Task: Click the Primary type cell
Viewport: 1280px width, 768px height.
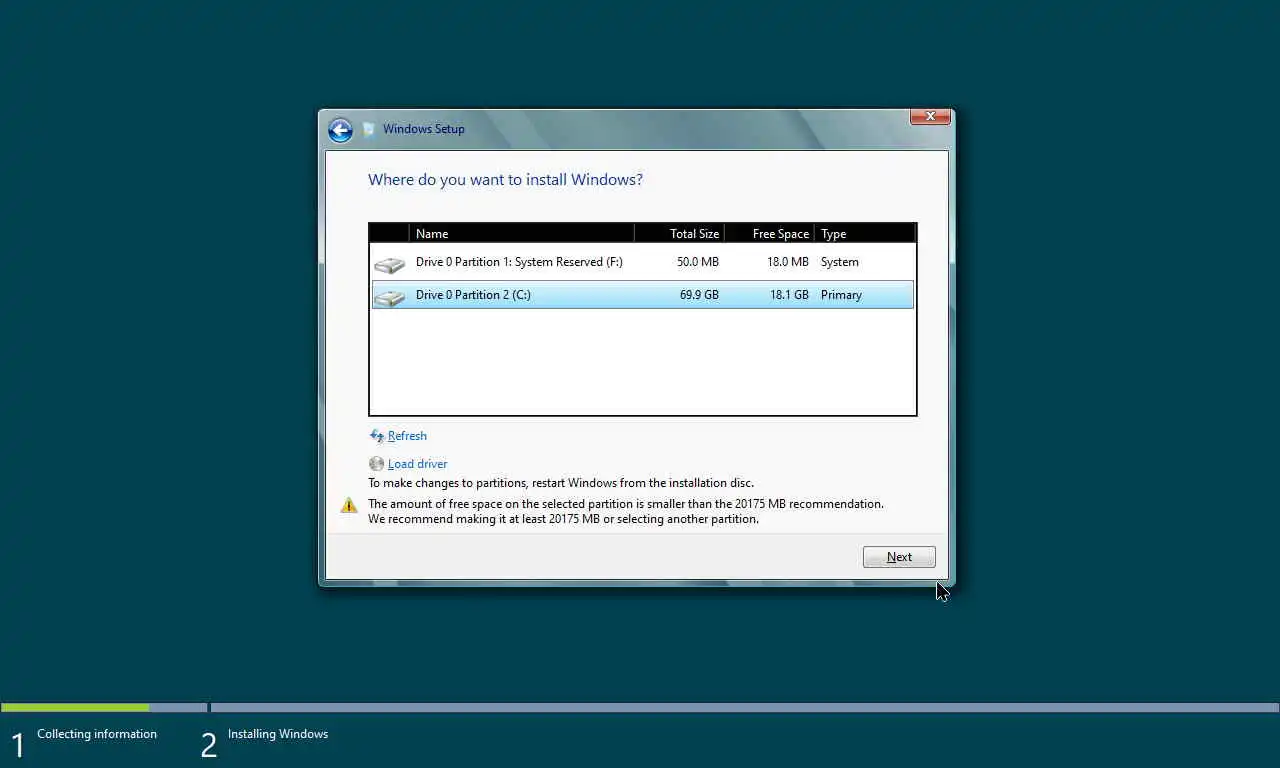Action: (x=841, y=295)
